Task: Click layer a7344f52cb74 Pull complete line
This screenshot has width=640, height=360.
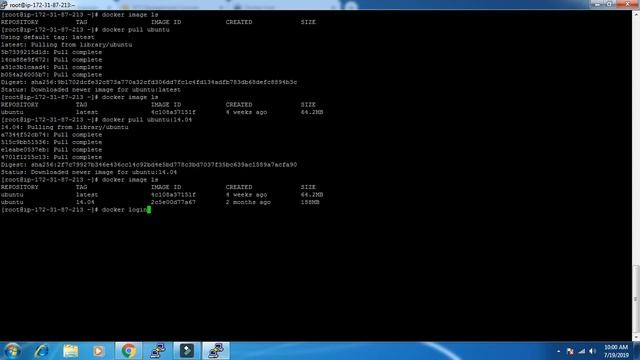Action: click(51, 135)
